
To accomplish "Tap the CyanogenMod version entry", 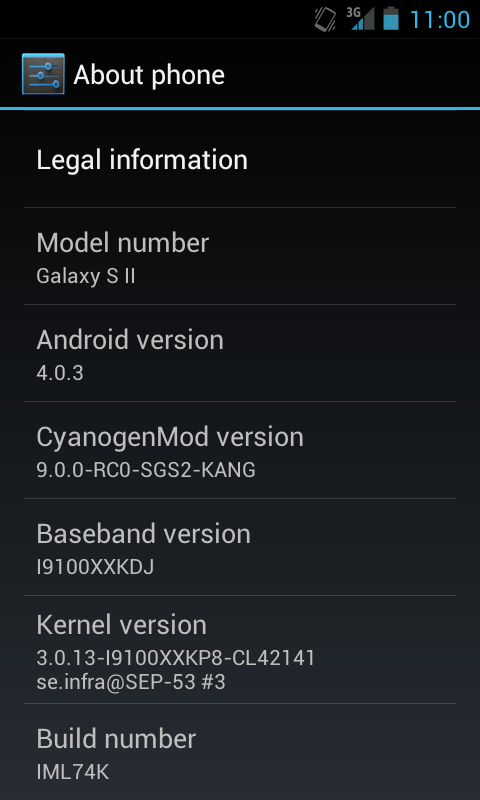I will pos(240,451).
